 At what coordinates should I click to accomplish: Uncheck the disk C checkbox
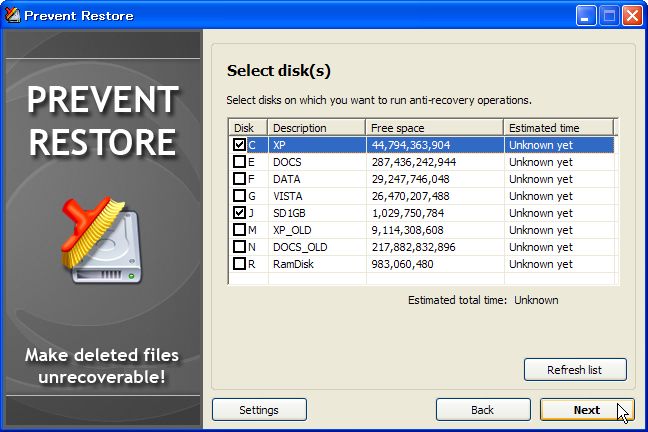click(x=239, y=145)
